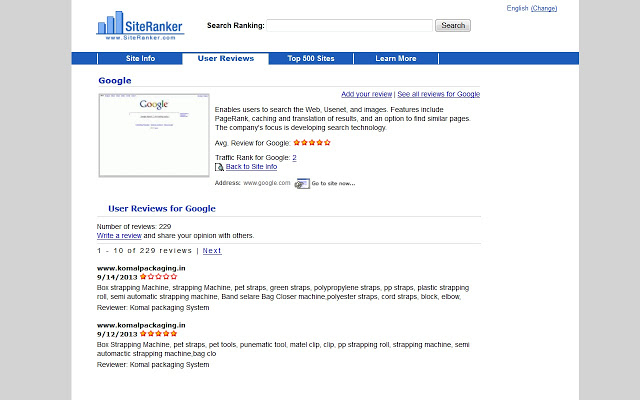
Task: Click the one-star rating on 9/14/2013 review
Action: (x=158, y=277)
